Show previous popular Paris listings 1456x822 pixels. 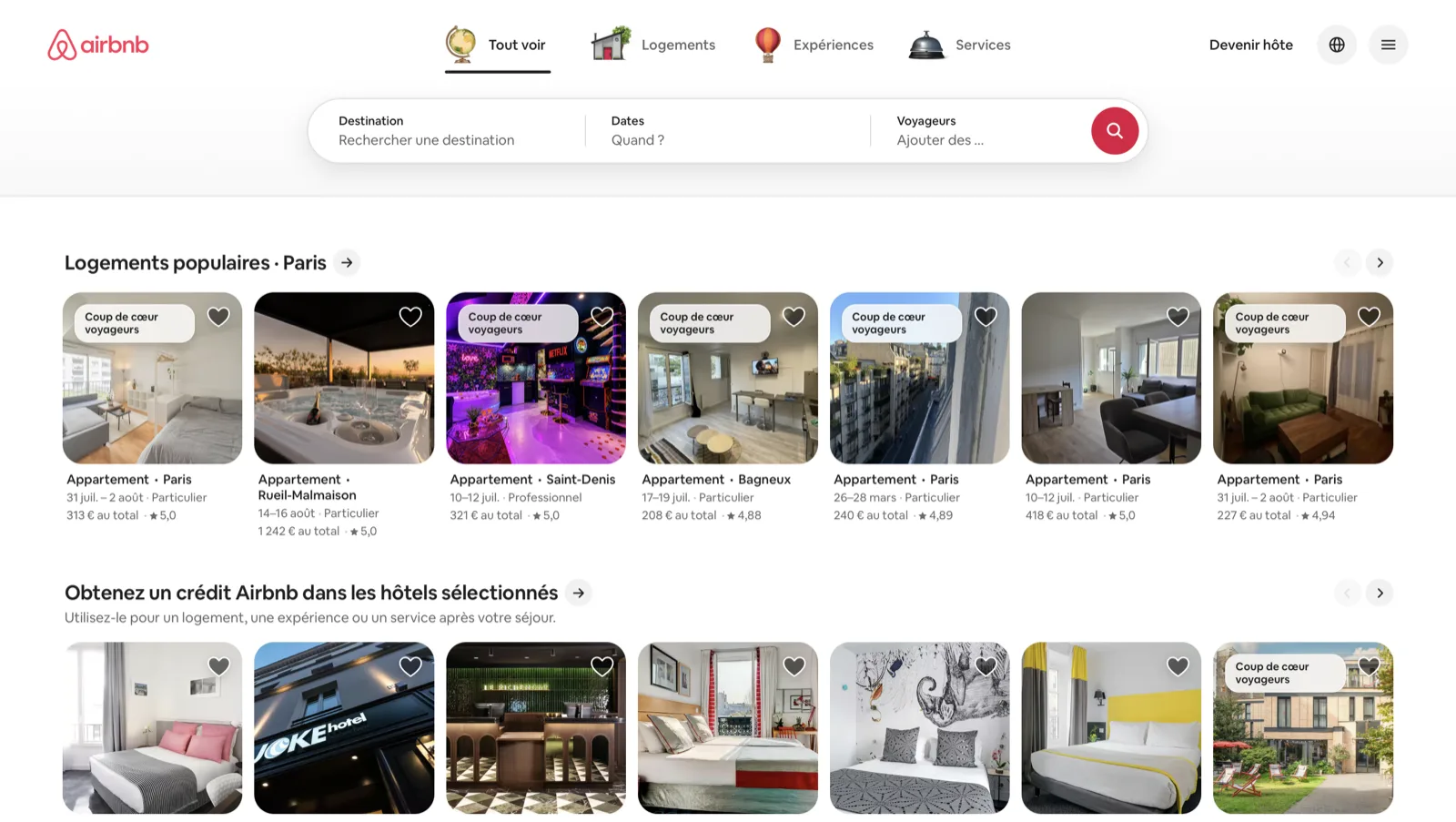1347,263
